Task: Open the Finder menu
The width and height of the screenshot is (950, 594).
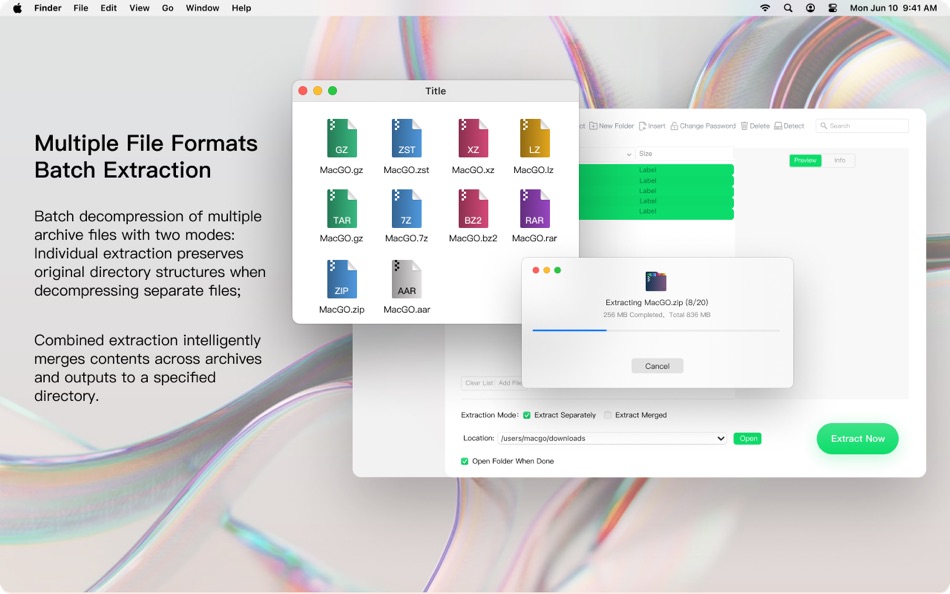Action: point(48,8)
